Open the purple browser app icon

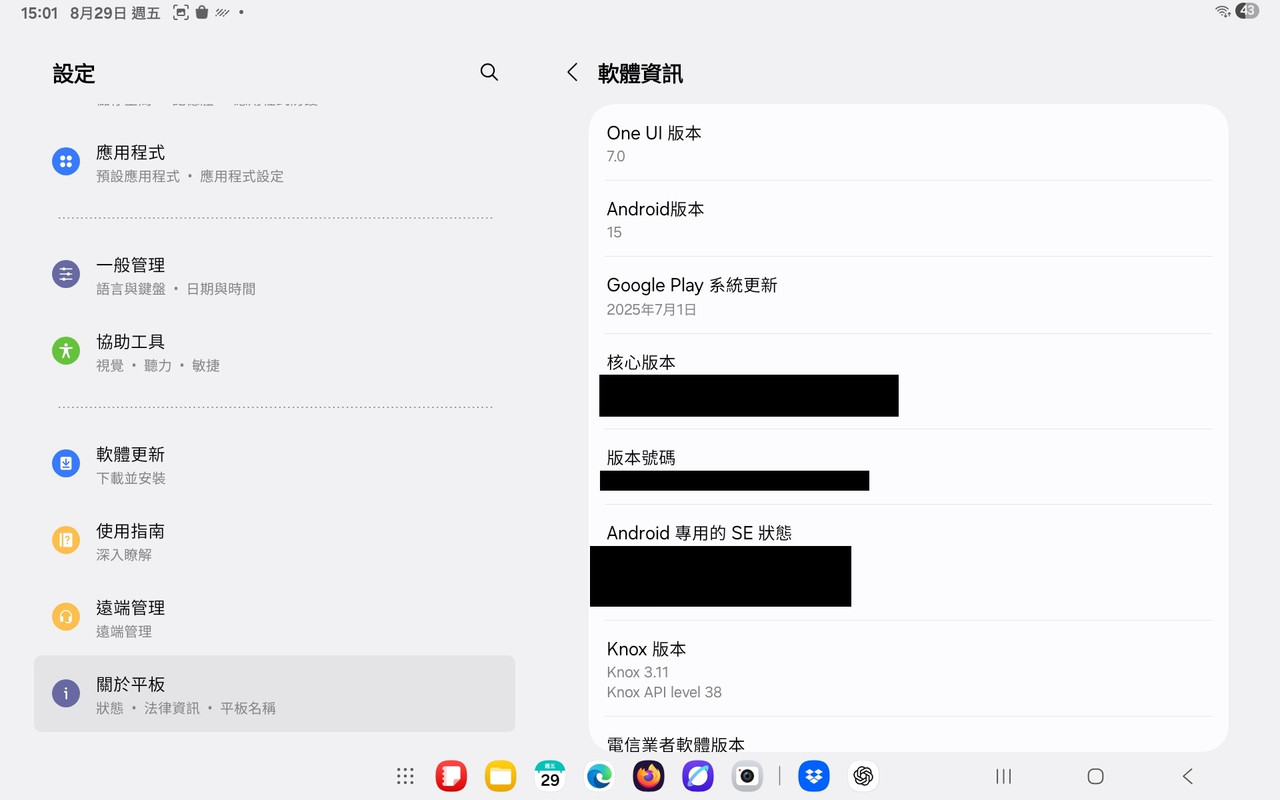698,776
